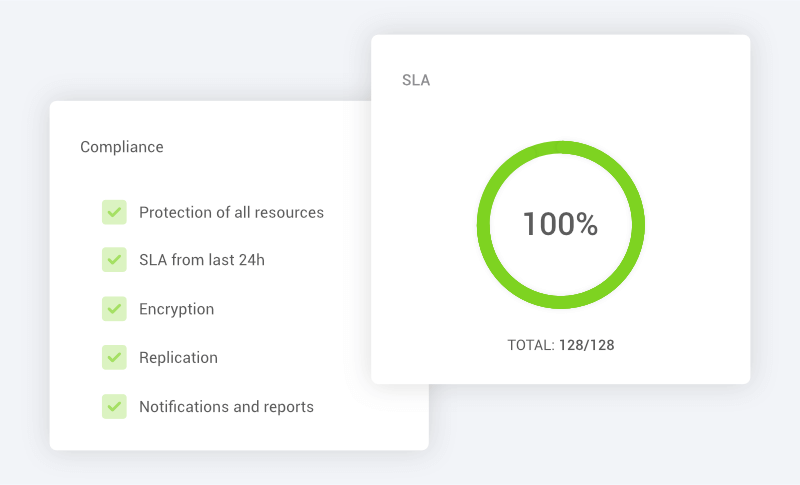Uncheck the SLA from last 24h checkbox
Viewport: 800px width, 485px height.
click(114, 260)
